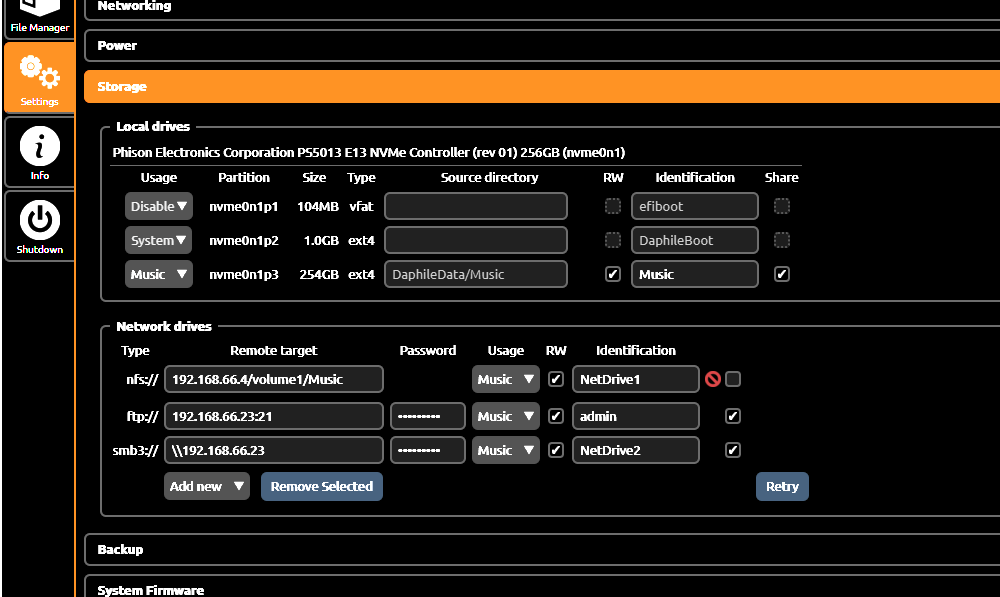Open Usage dropdown for the ftp drive
1000x597 pixels.
click(x=506, y=416)
